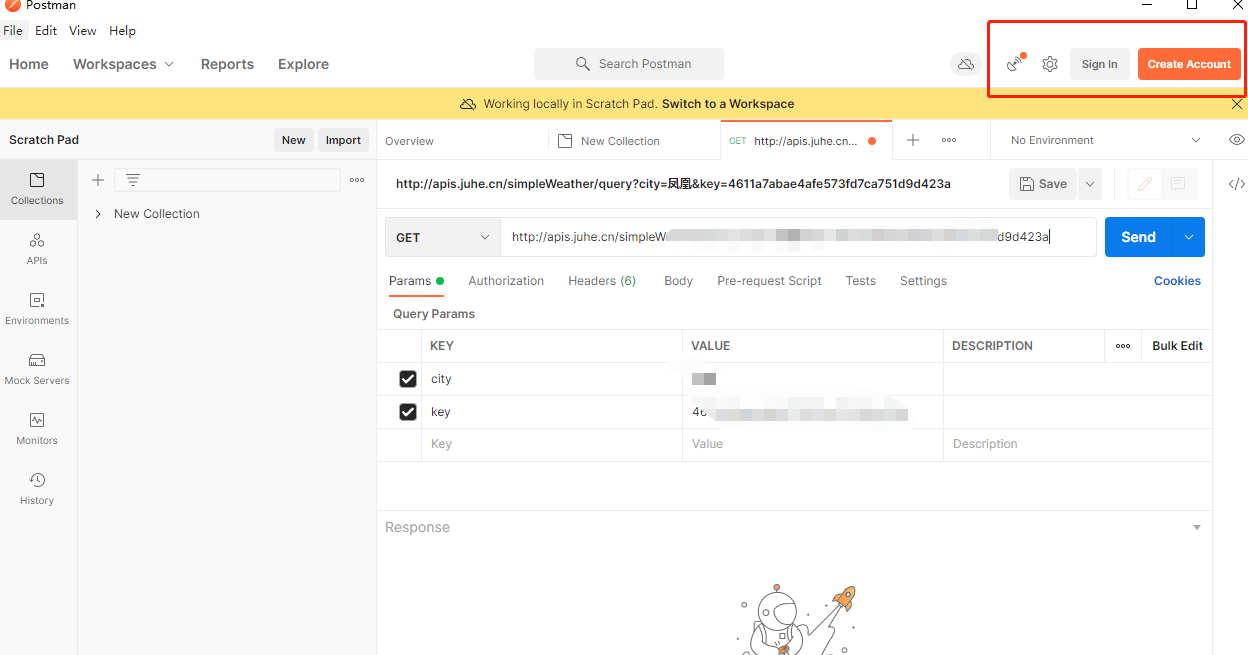1248x655 pixels.
Task: Open the collections three-dot options menu
Action: pyautogui.click(x=357, y=180)
